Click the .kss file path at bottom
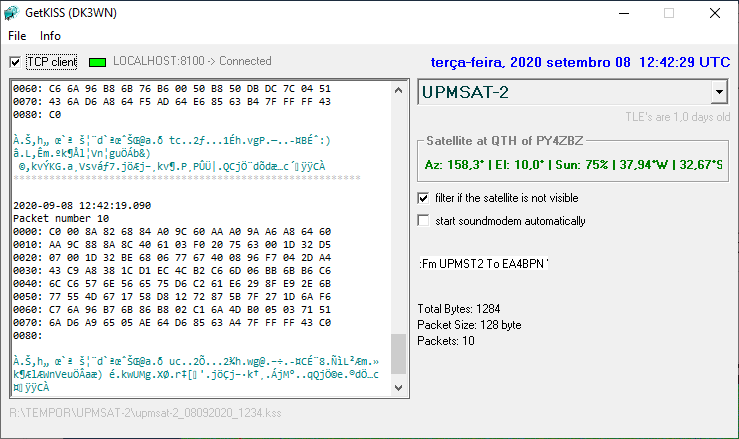 click(x=145, y=413)
